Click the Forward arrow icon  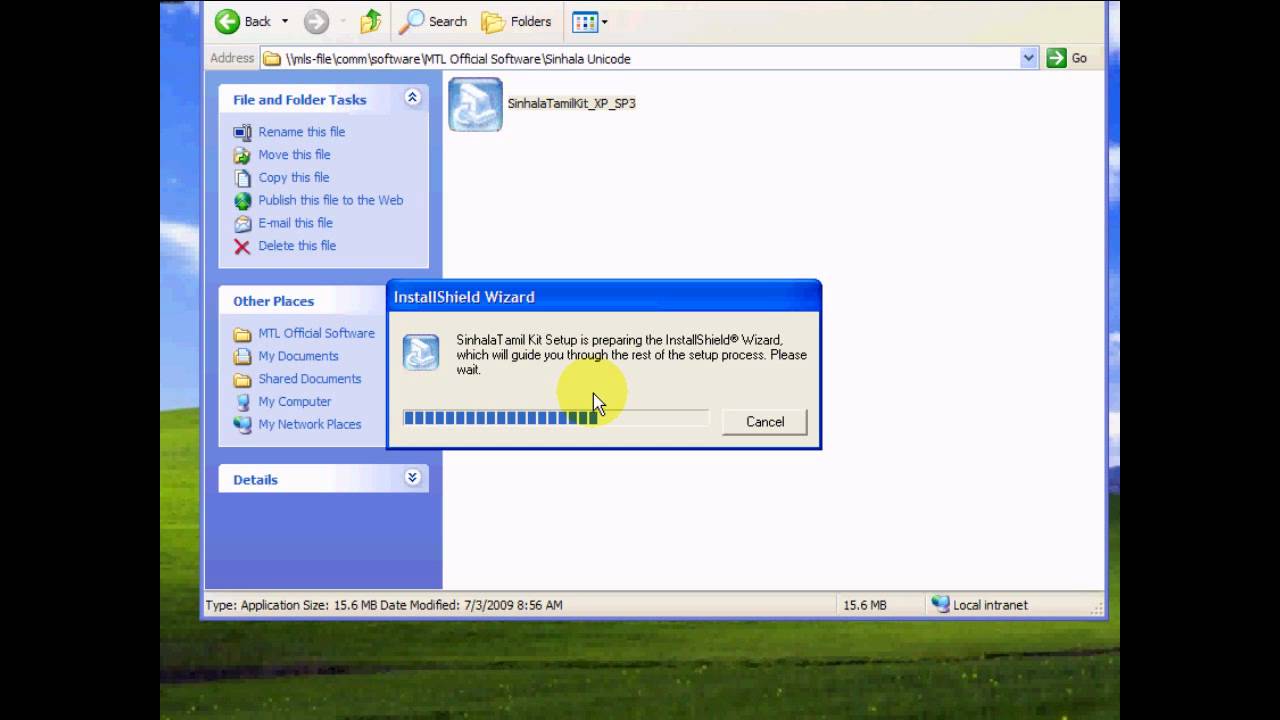point(316,21)
